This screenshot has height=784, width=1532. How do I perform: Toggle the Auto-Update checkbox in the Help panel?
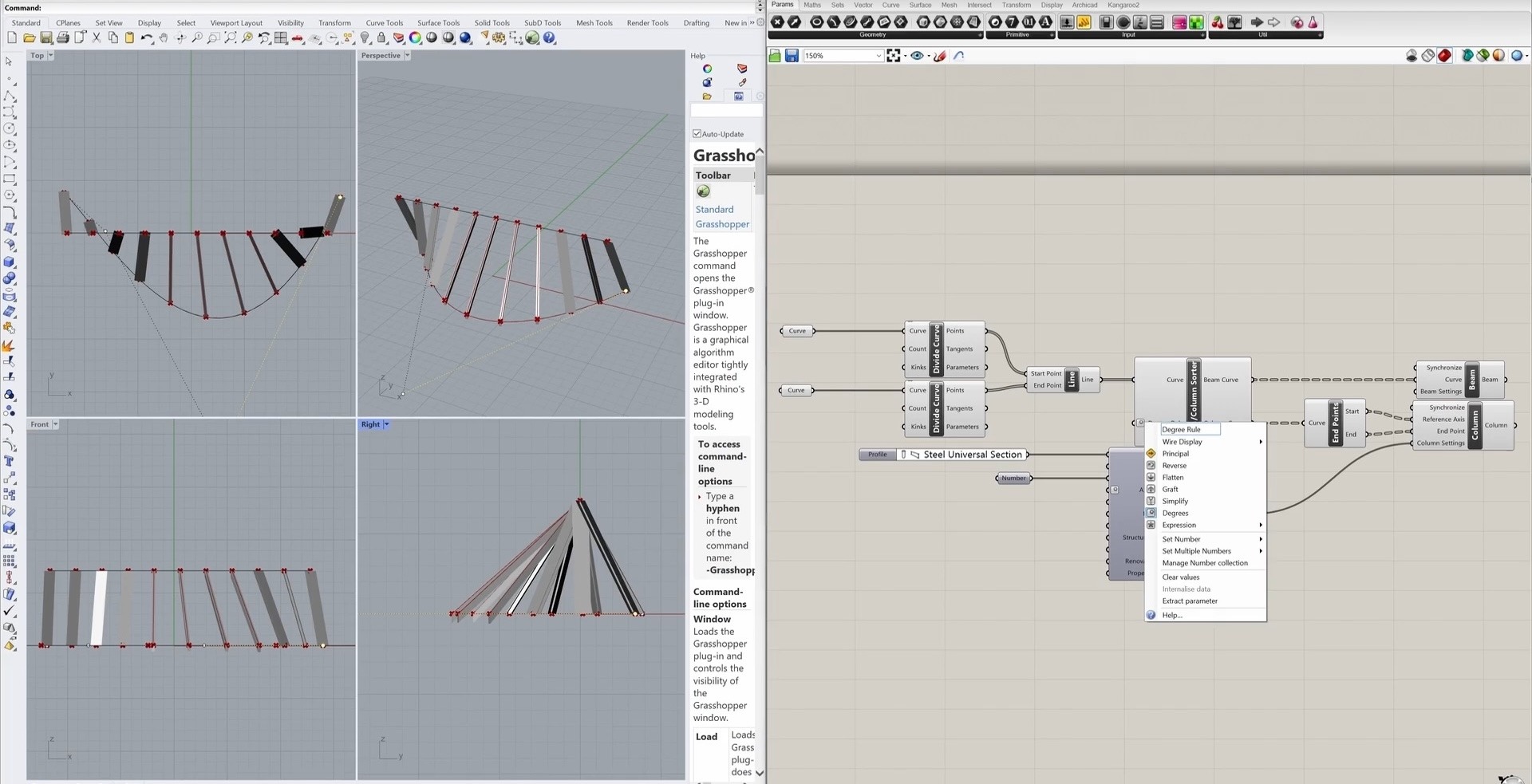point(696,134)
